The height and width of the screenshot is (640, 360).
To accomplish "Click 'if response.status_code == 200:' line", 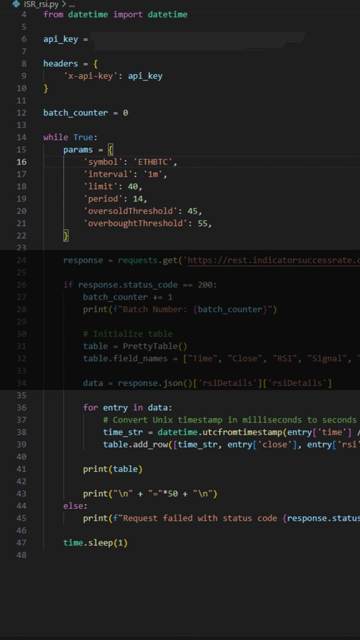I will click(x=140, y=285).
